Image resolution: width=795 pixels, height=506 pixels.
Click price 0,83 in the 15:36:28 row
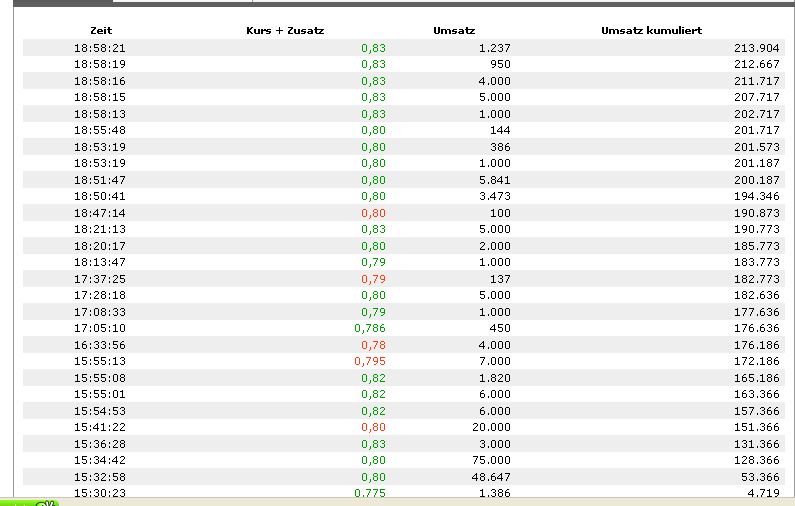(x=374, y=443)
